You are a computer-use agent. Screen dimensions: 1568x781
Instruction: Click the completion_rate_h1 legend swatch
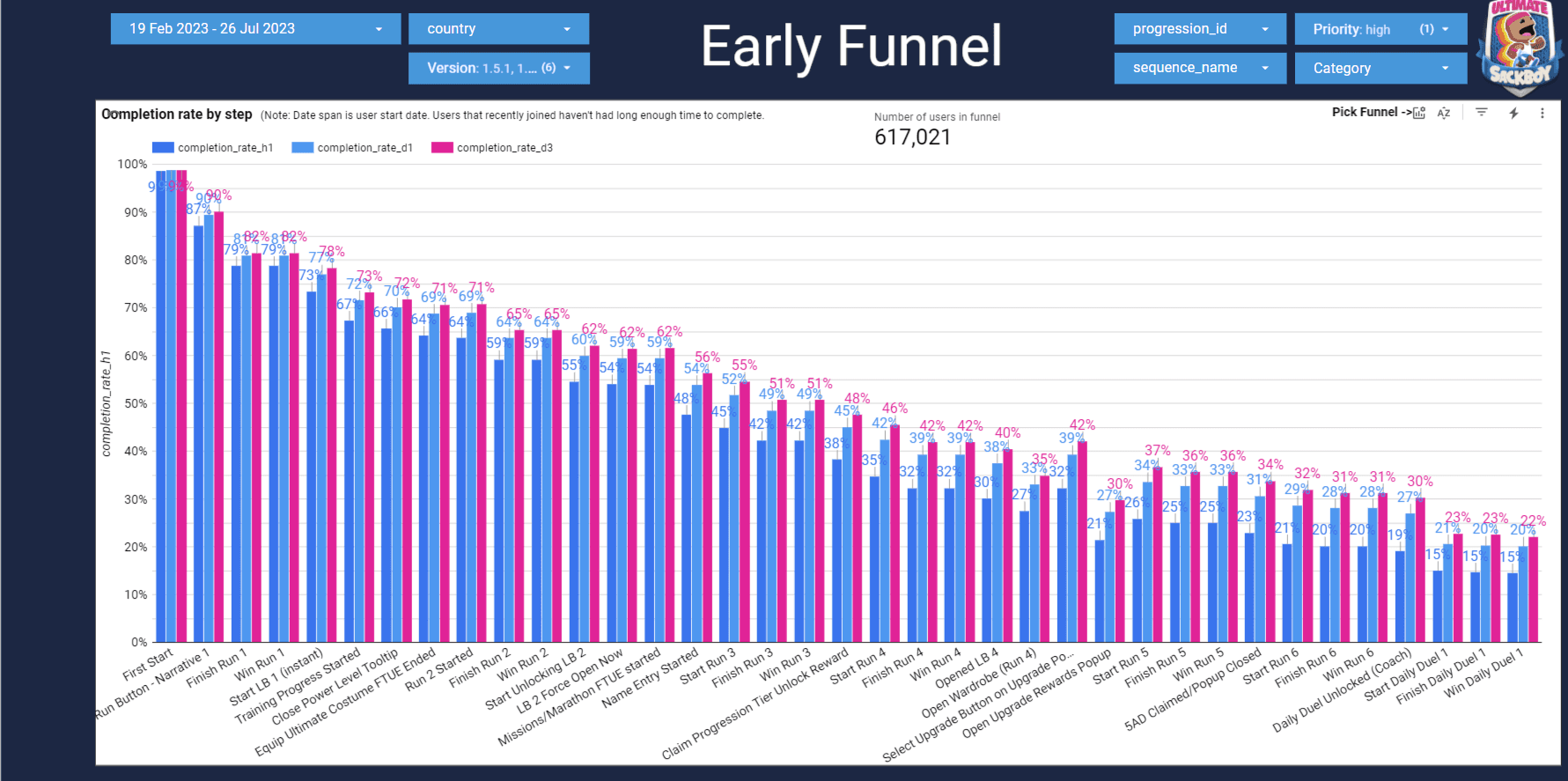point(163,148)
